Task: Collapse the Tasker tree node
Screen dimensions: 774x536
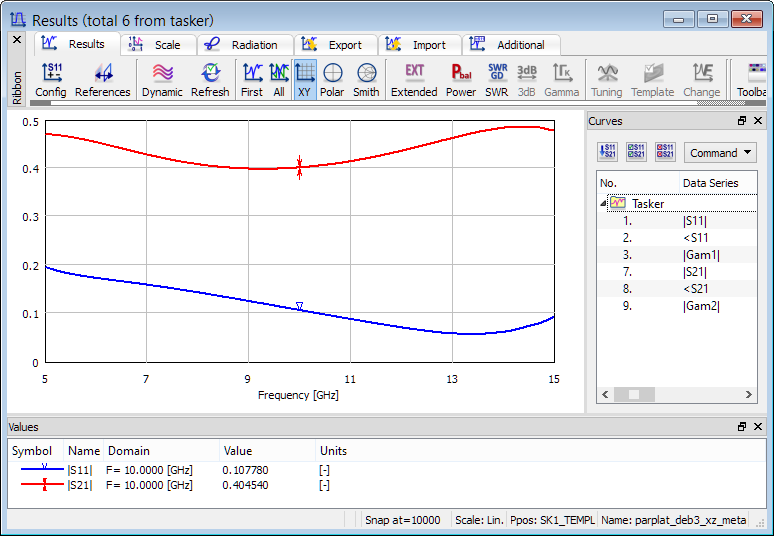Action: click(603, 203)
